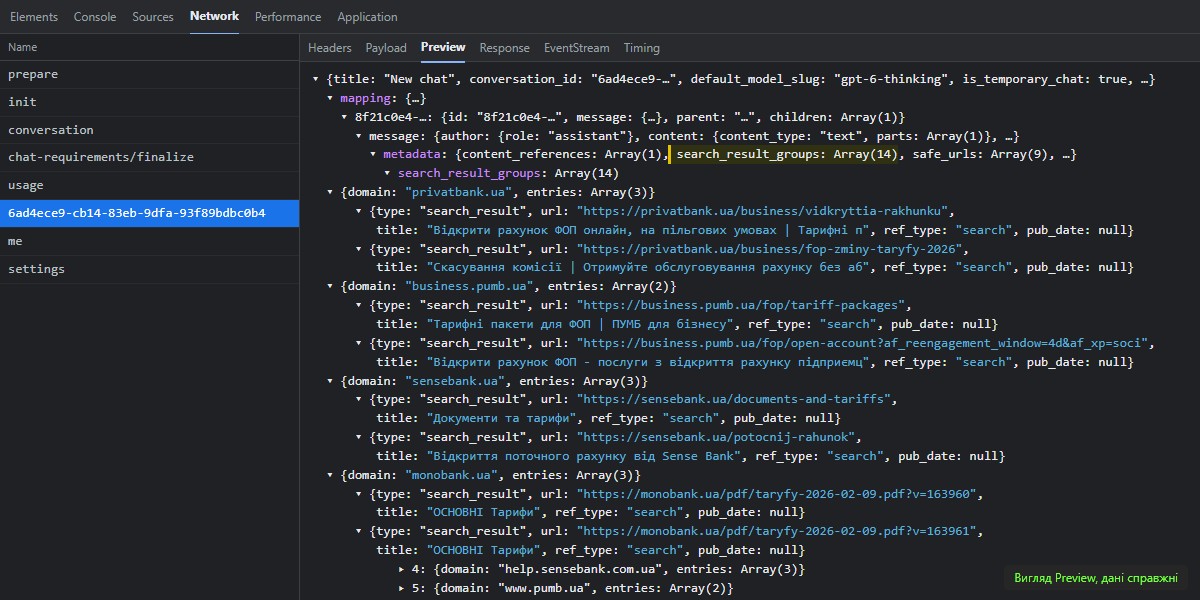
Task: Show the Timing tab
Action: (x=642, y=48)
